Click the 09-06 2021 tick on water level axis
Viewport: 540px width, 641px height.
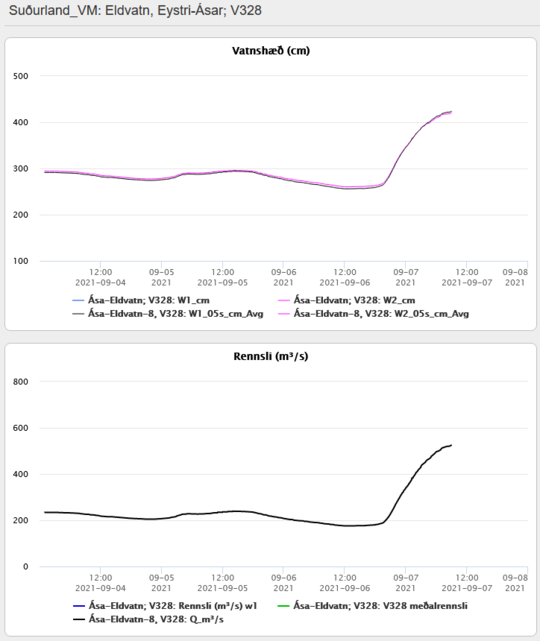click(283, 277)
